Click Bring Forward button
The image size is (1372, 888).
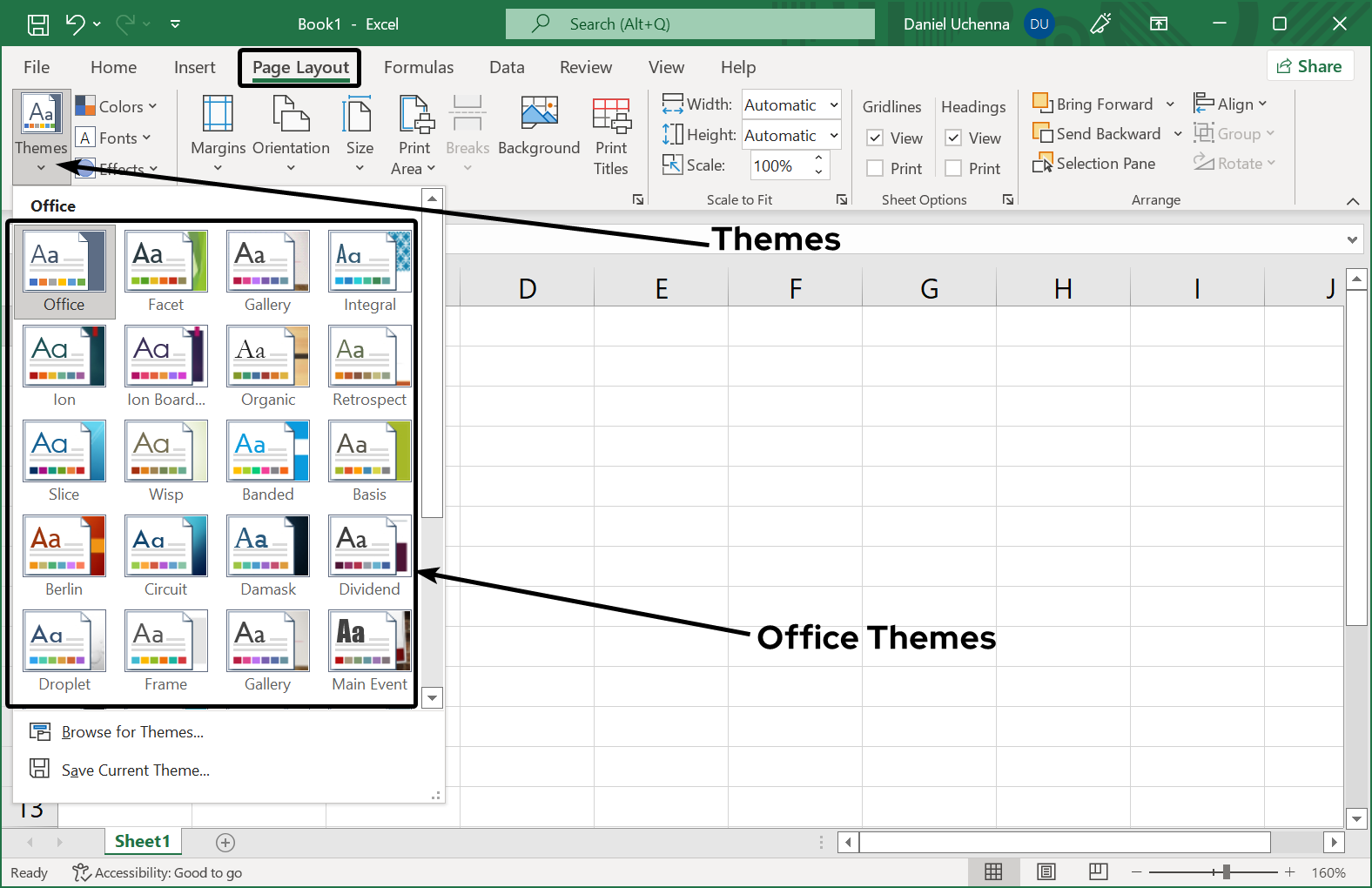(x=1093, y=104)
